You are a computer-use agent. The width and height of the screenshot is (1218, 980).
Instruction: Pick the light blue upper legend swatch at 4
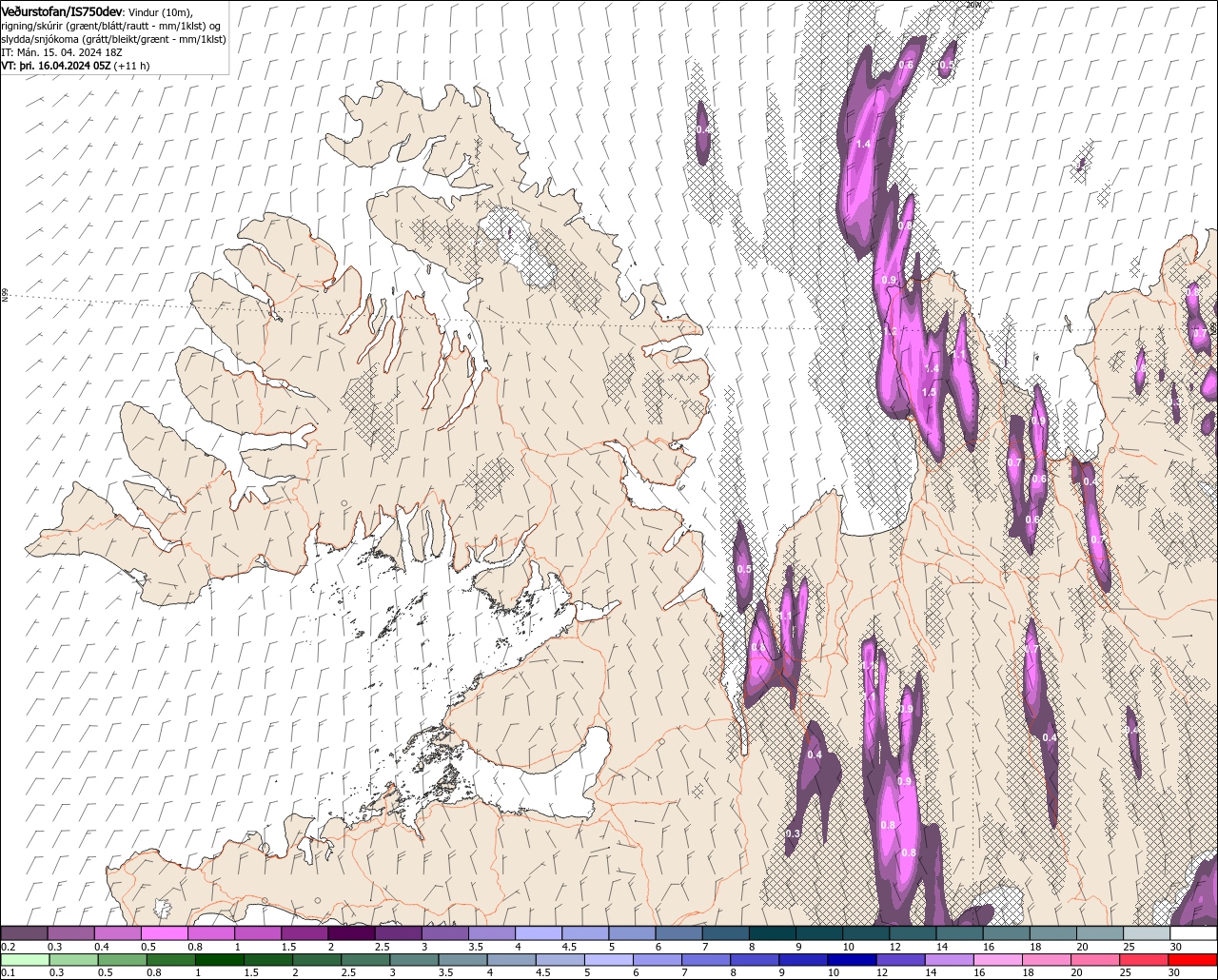539,933
